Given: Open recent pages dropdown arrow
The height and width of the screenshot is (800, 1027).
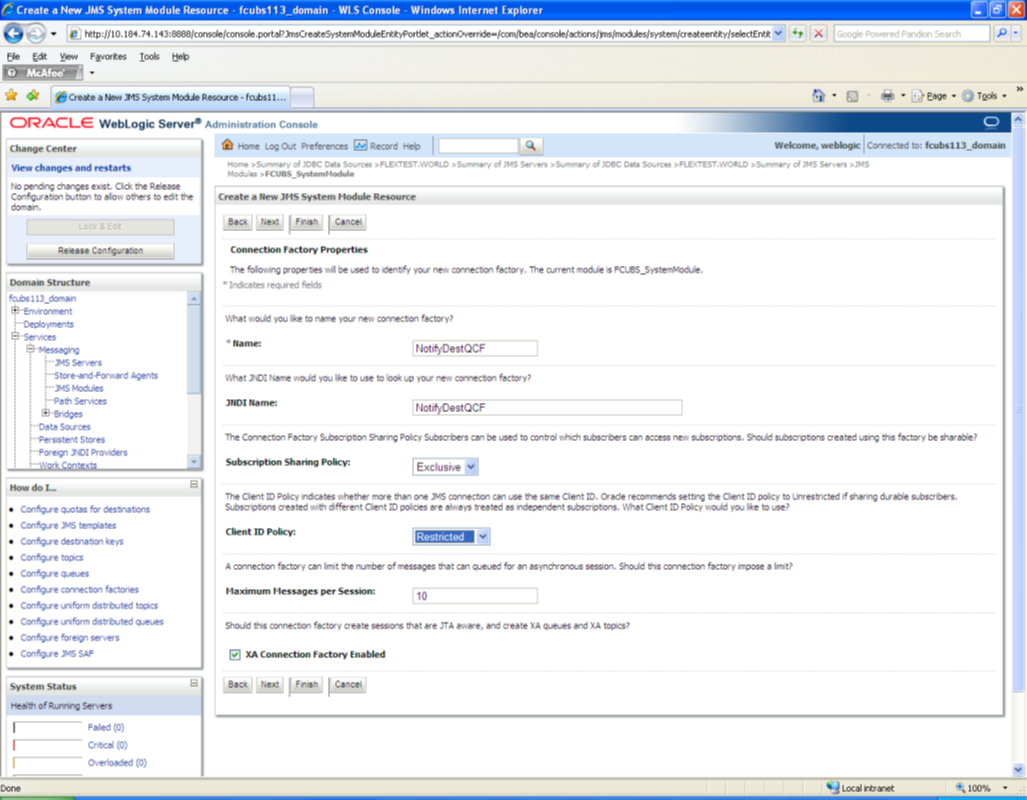Looking at the screenshot, I should coord(54,33).
